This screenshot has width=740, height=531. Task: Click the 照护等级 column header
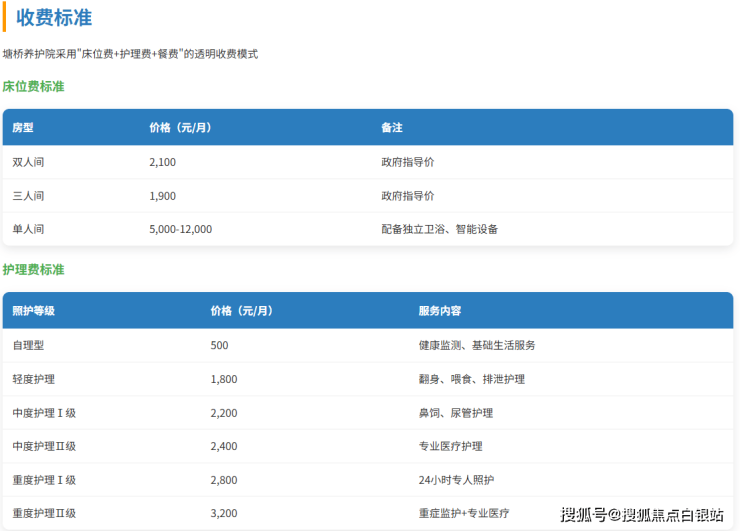click(33, 311)
